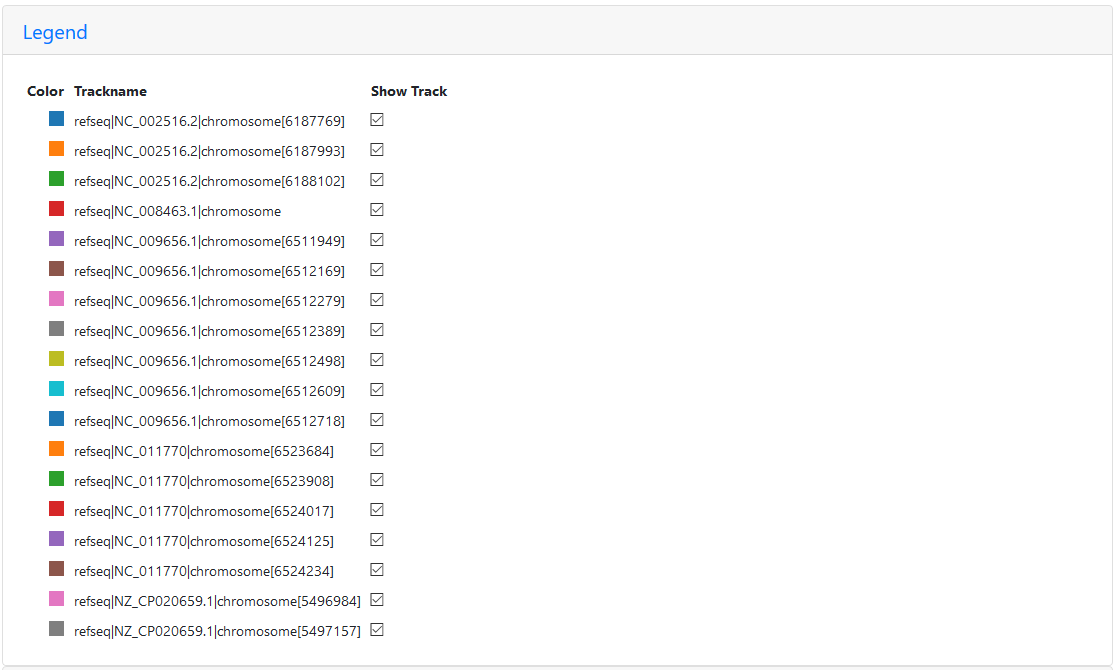Select the text refseq|NC_011770|chromosome[6523684]

click(204, 450)
